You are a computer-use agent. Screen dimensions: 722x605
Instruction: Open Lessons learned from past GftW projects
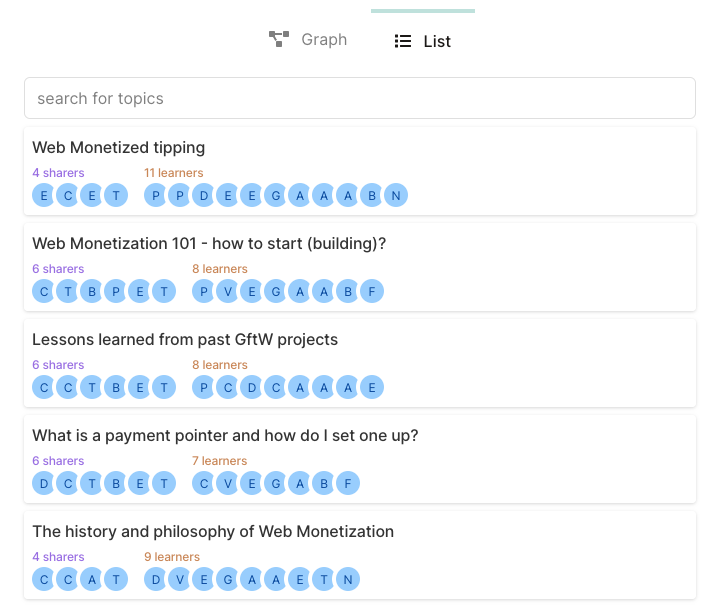(185, 340)
